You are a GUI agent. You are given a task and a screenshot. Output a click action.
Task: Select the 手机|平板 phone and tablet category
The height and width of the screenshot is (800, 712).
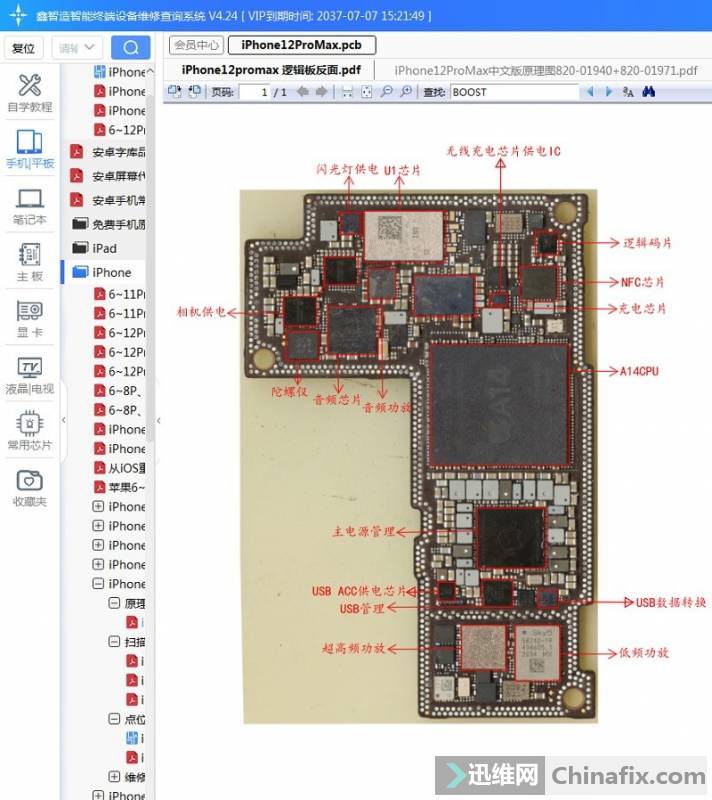point(30,149)
